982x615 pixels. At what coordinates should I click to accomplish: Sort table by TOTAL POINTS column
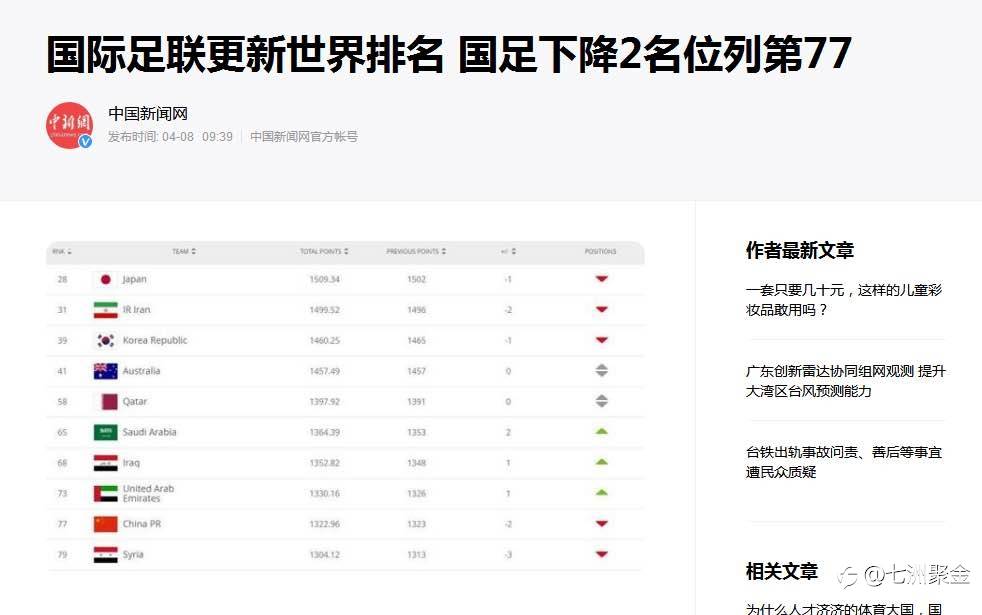pos(324,252)
